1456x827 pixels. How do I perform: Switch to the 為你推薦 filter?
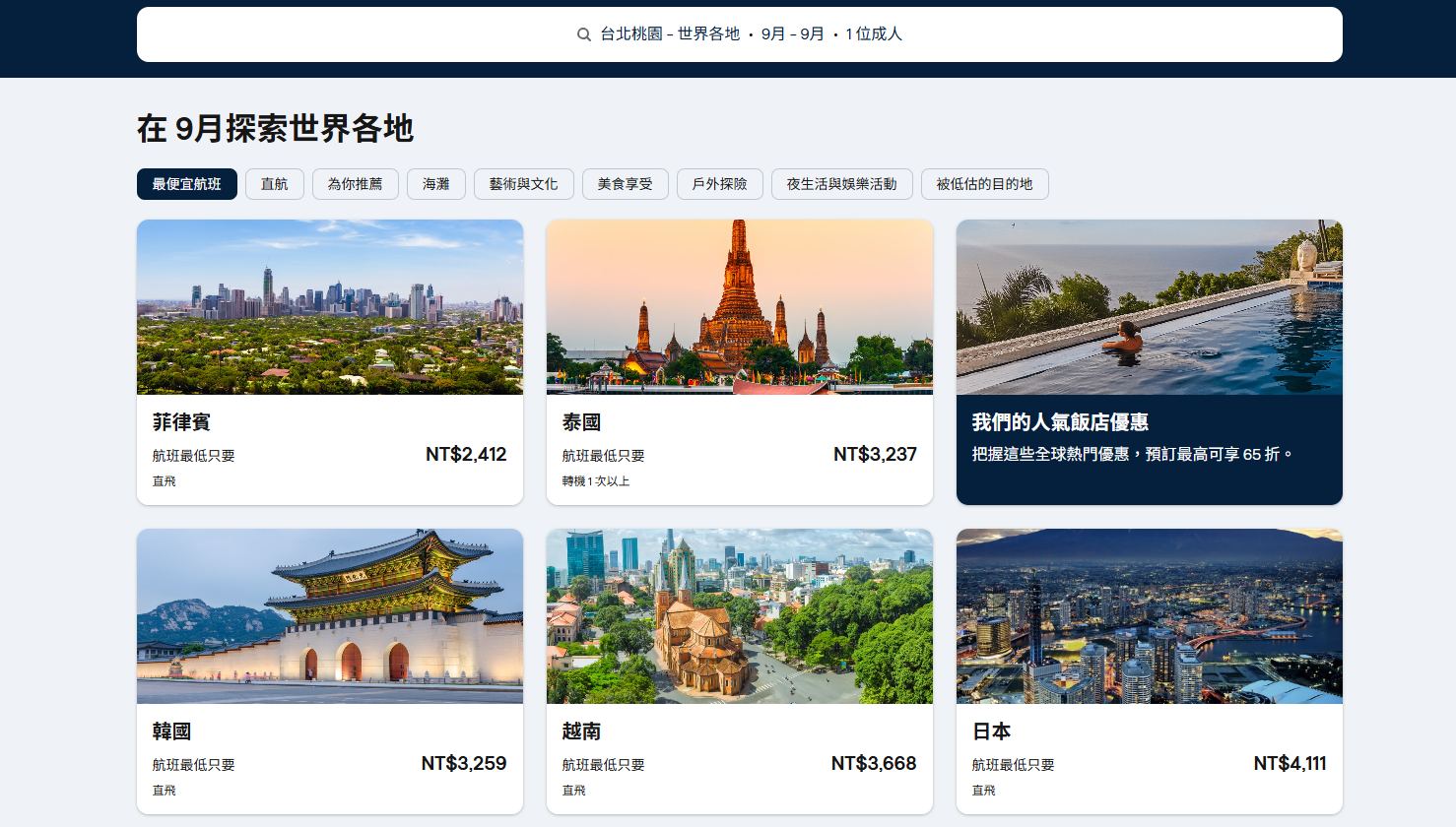click(x=356, y=184)
